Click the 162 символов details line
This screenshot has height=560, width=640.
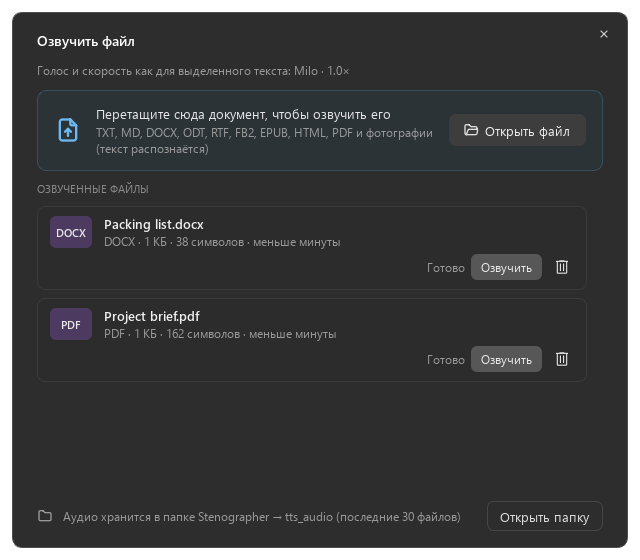tap(220, 334)
